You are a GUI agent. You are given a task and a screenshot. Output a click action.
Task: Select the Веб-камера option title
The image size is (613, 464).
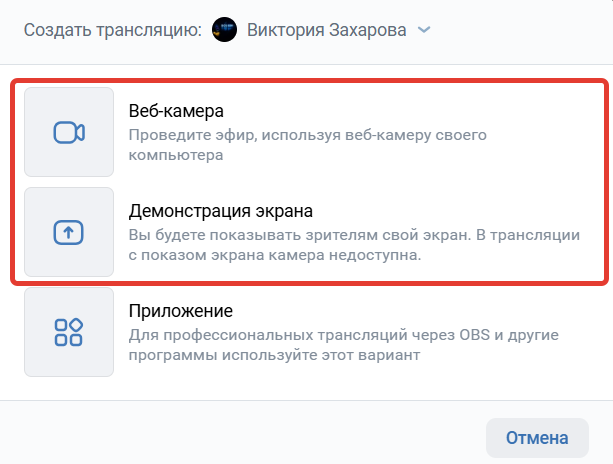176,111
